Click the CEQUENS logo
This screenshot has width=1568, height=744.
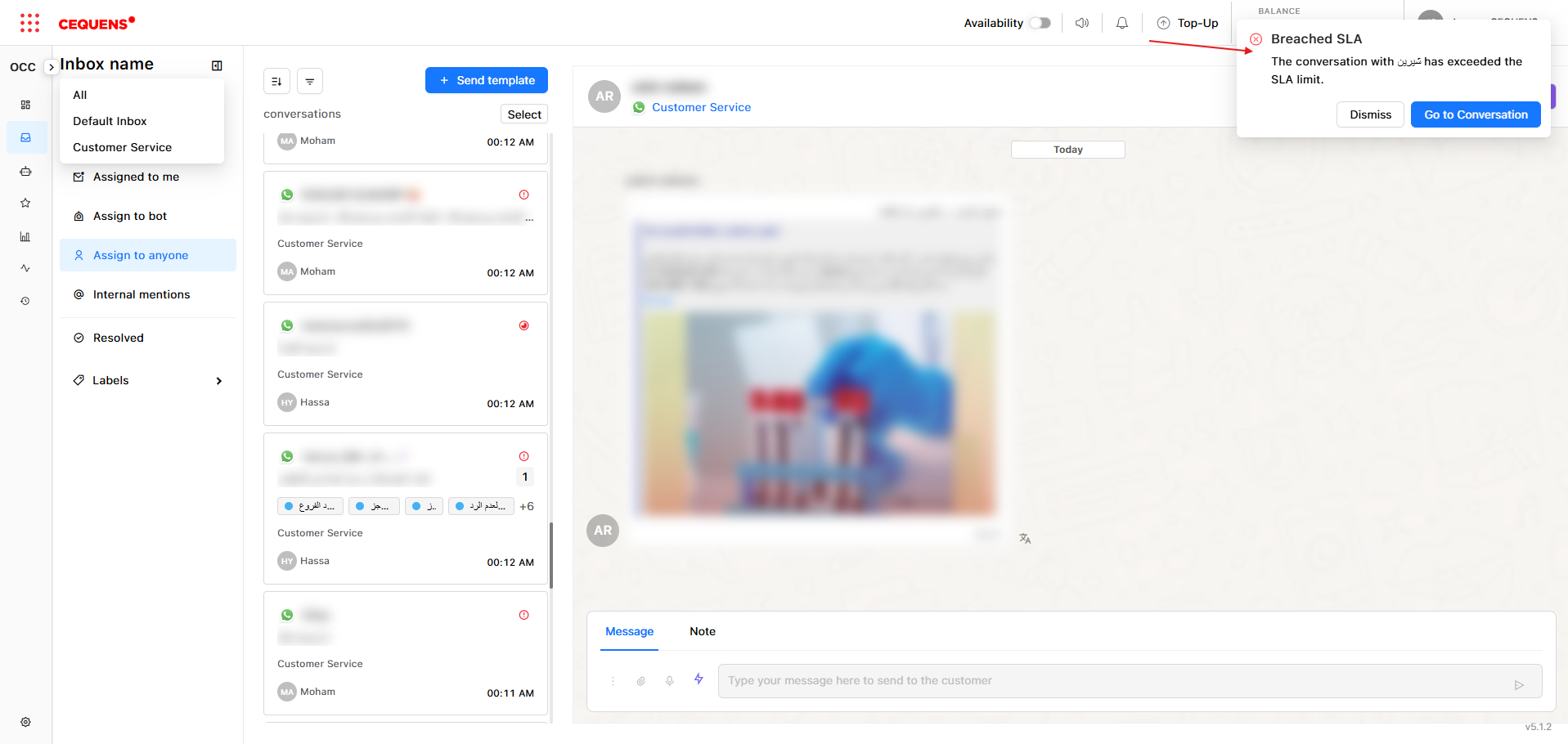click(97, 24)
